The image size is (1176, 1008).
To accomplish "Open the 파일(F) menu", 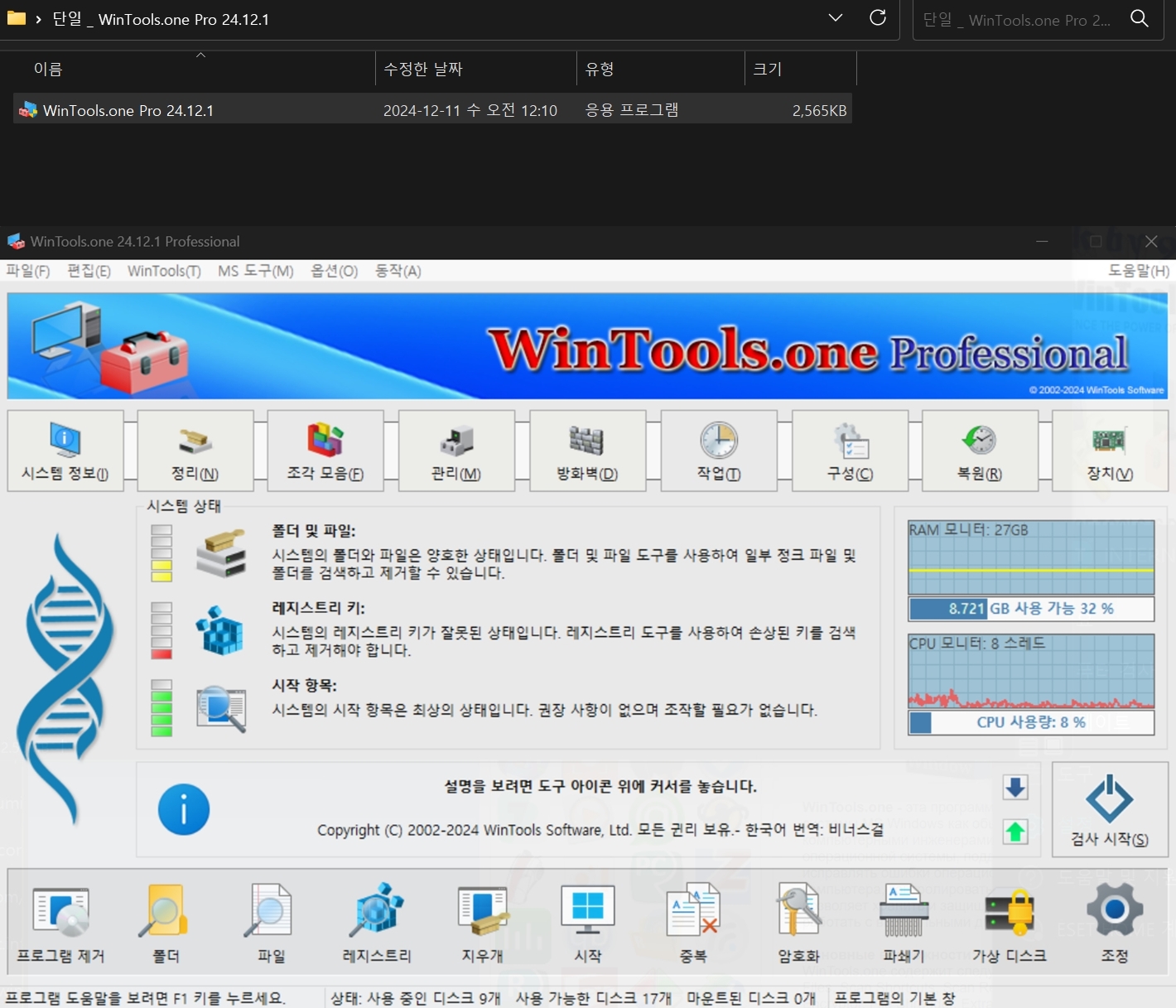I will point(28,271).
